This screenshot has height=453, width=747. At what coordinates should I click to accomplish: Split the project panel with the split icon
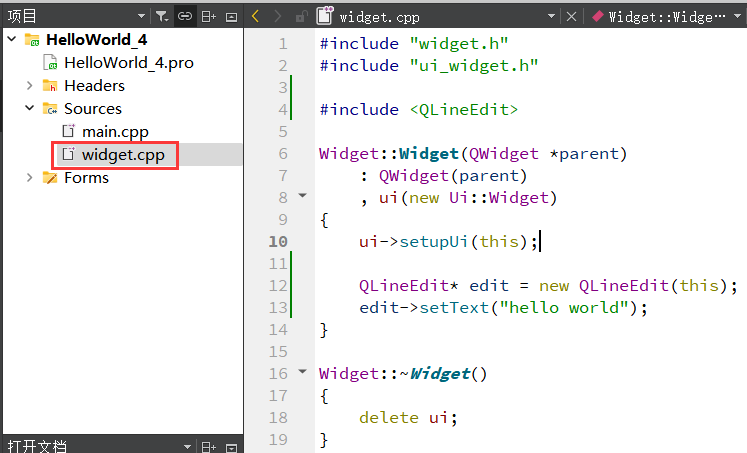pyautogui.click(x=209, y=17)
